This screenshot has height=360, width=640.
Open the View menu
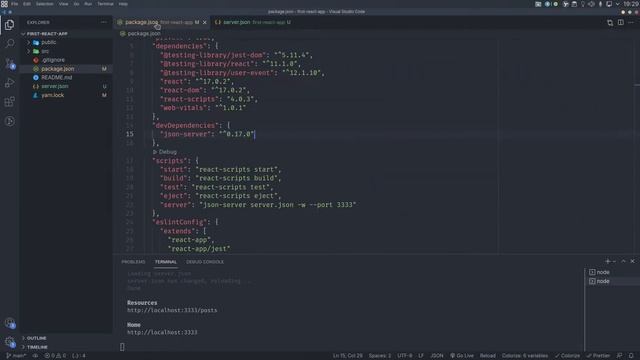[64, 4]
